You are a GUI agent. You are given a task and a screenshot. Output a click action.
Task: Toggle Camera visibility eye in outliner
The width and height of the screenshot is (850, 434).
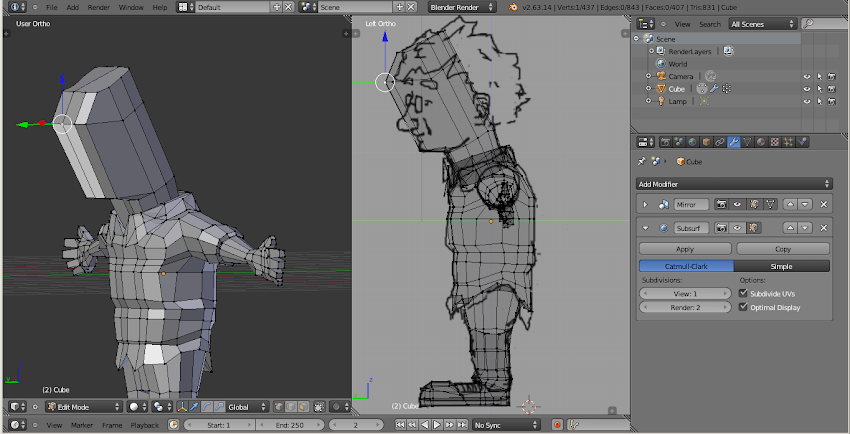tap(807, 76)
